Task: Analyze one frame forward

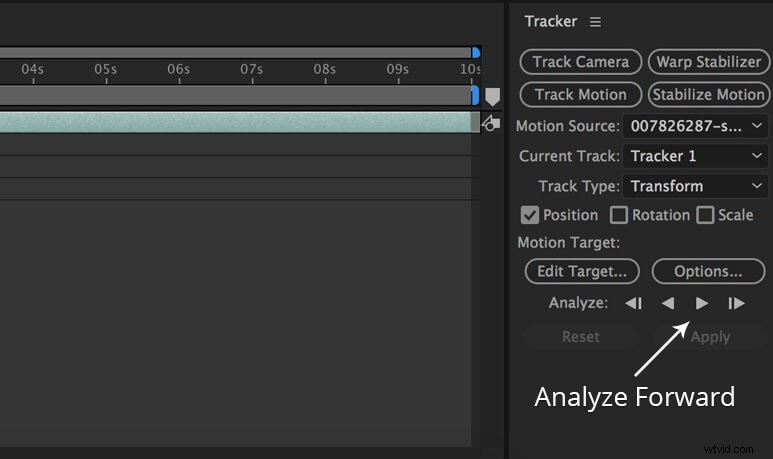Action: click(736, 303)
